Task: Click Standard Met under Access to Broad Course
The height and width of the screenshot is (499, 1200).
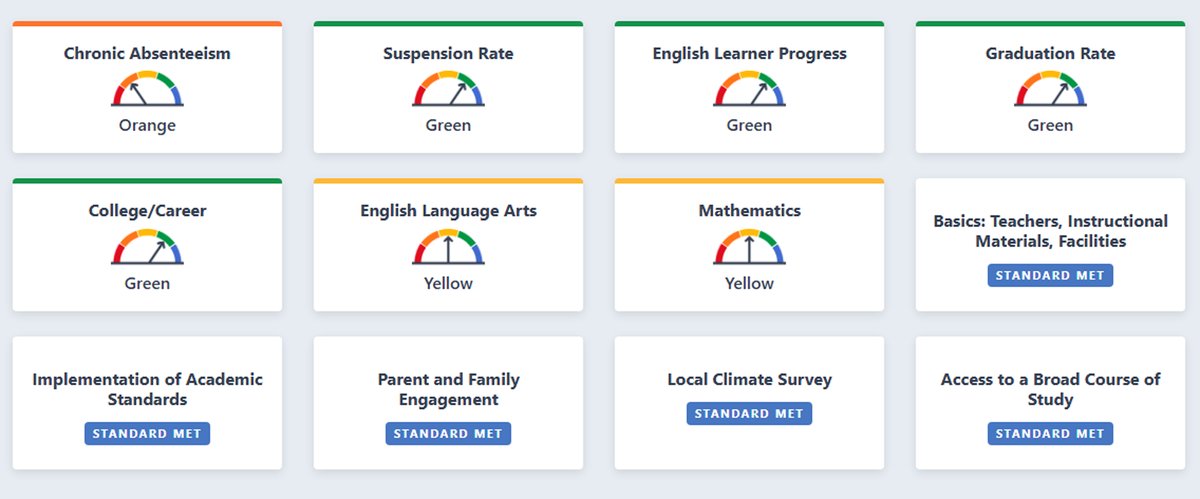Action: tap(1050, 434)
